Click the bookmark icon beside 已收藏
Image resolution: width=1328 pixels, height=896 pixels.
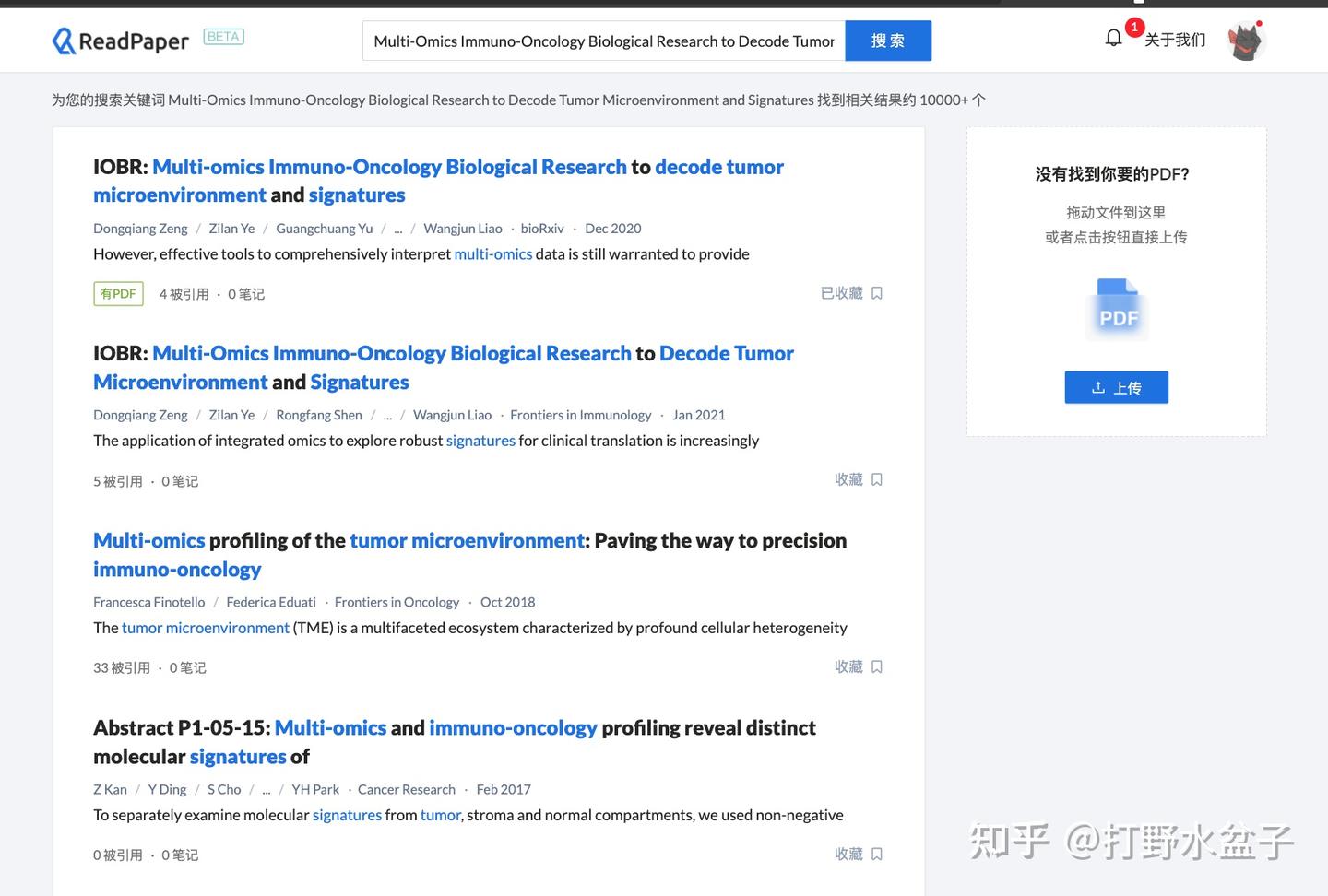[x=876, y=292]
